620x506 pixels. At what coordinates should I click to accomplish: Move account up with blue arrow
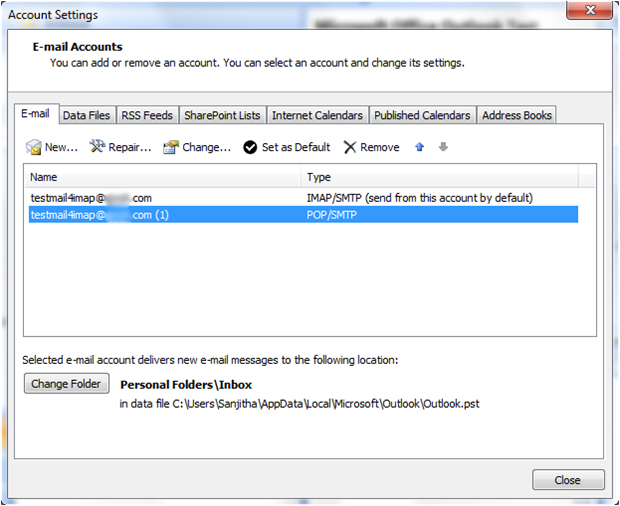coord(420,147)
